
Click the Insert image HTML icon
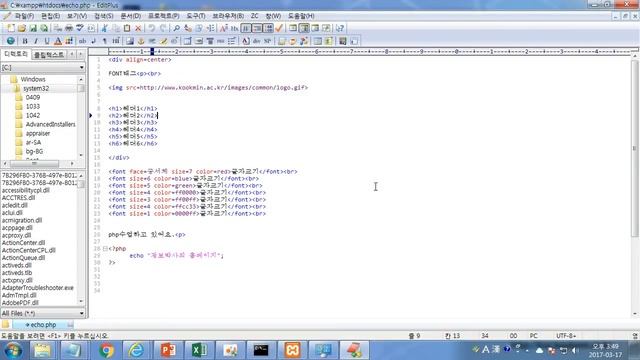coord(130,41)
